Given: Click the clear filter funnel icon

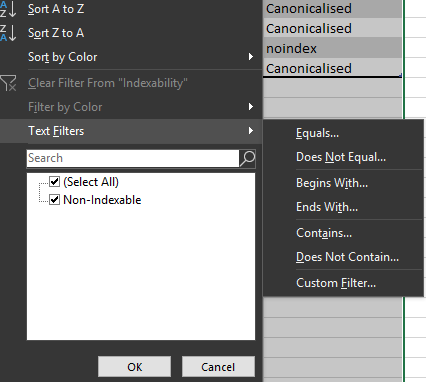Looking at the screenshot, I should pyautogui.click(x=8, y=83).
